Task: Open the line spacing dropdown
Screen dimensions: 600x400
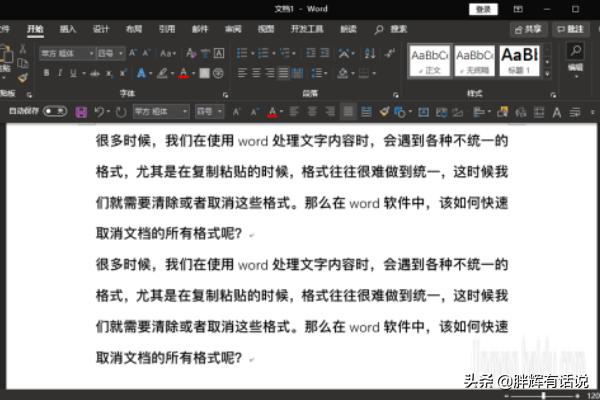Action: pos(319,73)
